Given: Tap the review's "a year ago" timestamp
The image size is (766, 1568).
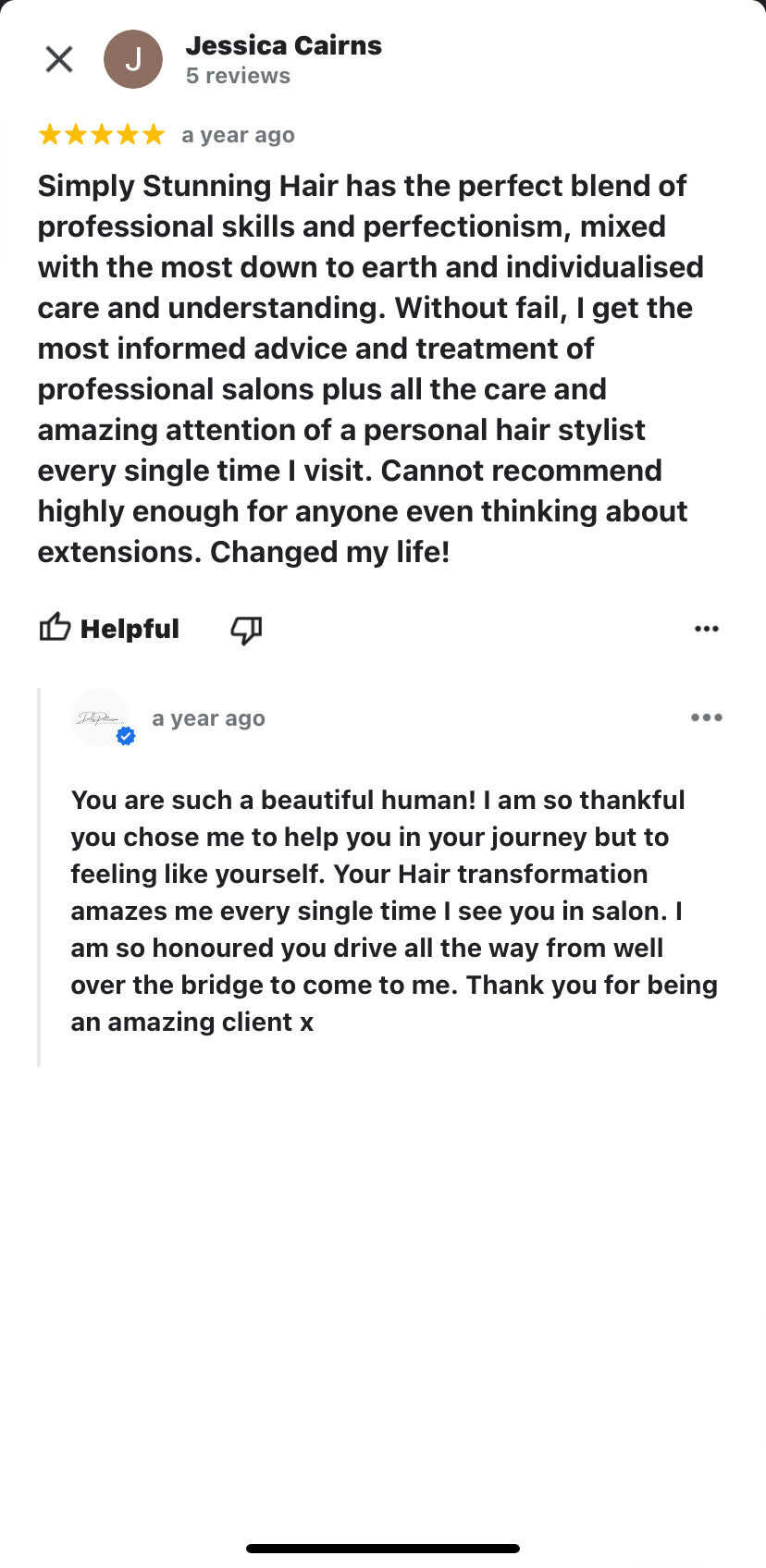Looking at the screenshot, I should coord(238,135).
